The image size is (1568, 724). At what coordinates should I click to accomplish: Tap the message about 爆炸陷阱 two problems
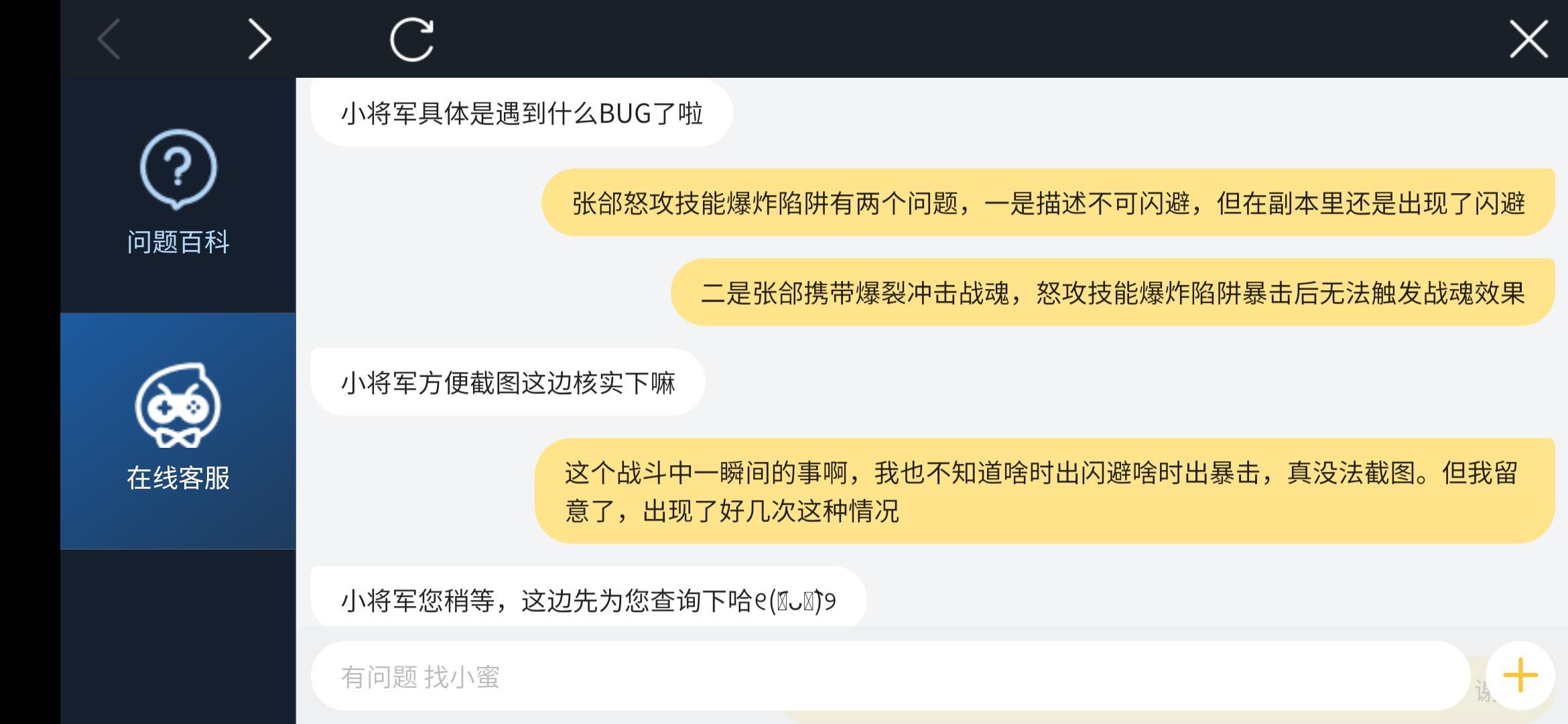(1048, 202)
